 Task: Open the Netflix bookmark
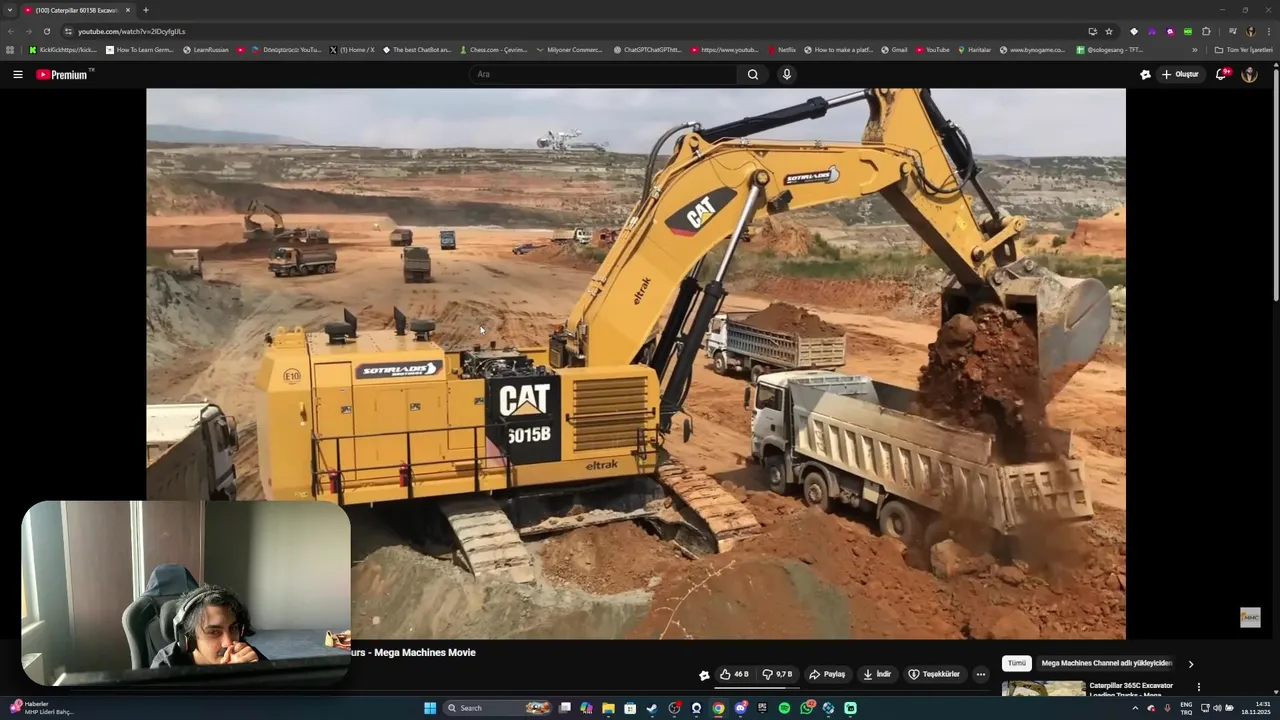781,49
